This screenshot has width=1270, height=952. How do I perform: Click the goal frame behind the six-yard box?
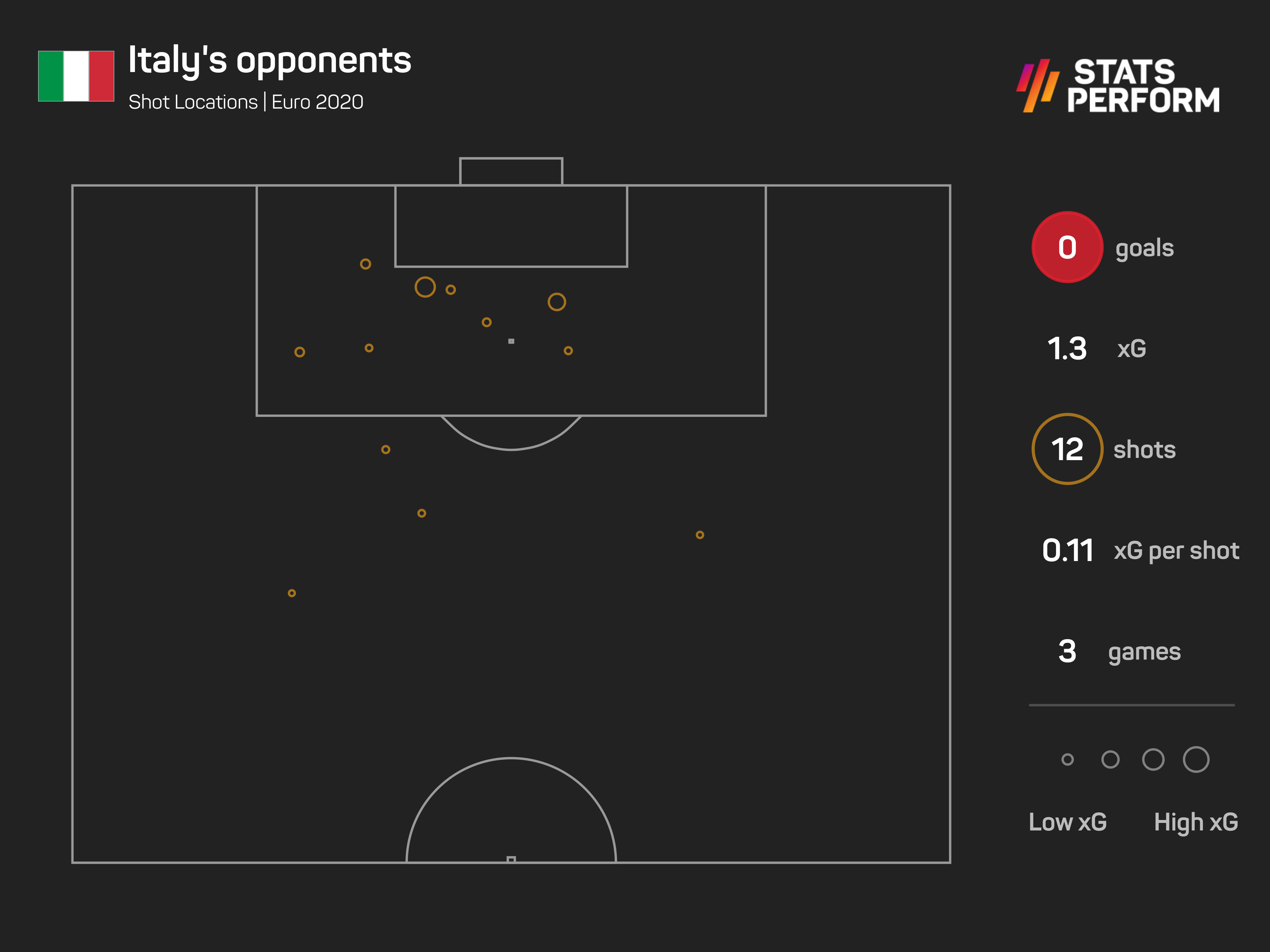tap(511, 171)
